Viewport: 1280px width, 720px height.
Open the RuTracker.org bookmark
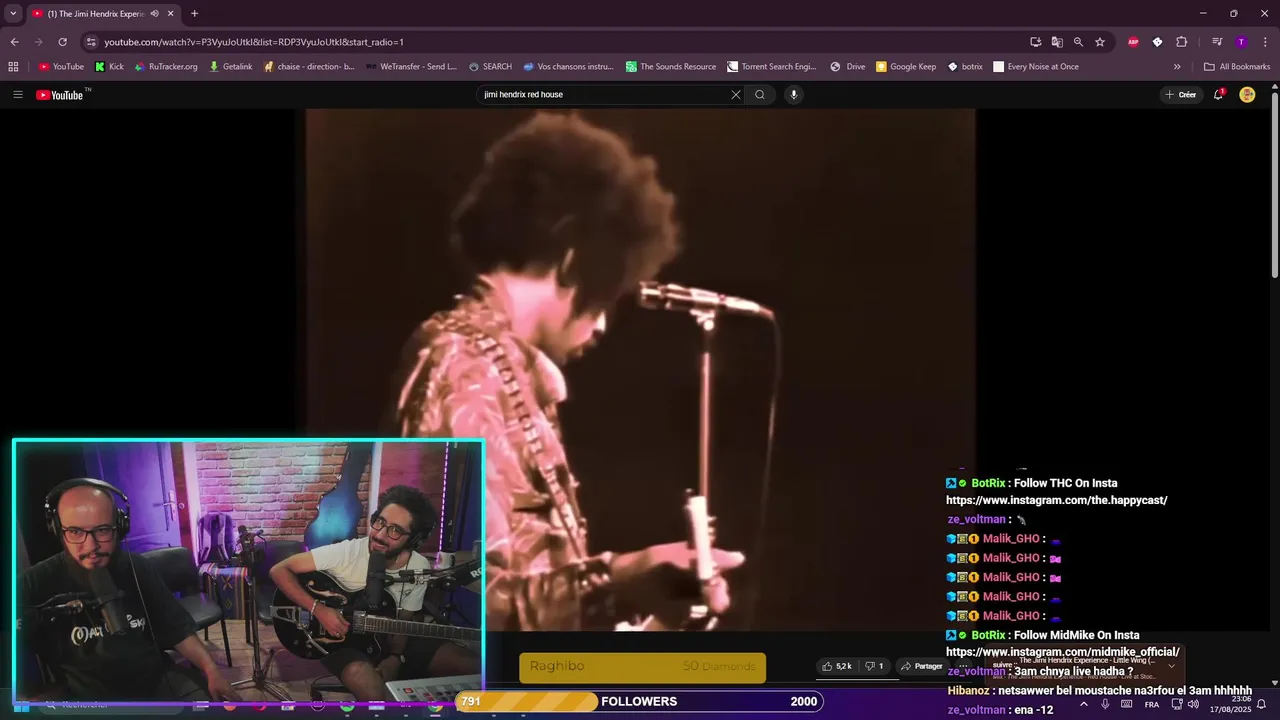point(165,67)
